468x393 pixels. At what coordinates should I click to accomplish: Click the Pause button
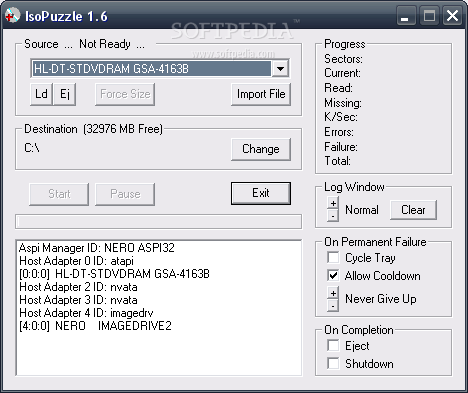pos(125,194)
